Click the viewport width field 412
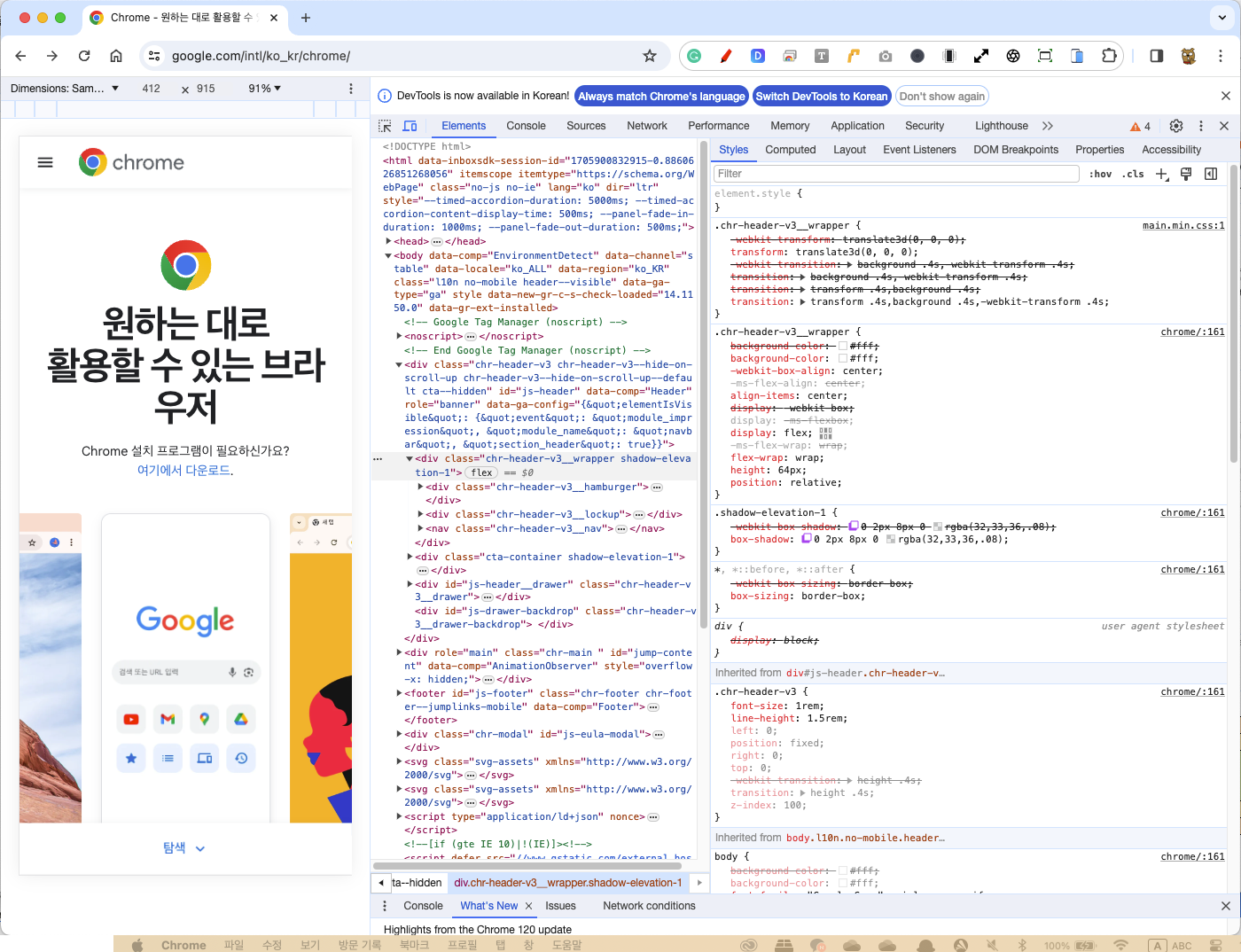1241x952 pixels. (152, 89)
